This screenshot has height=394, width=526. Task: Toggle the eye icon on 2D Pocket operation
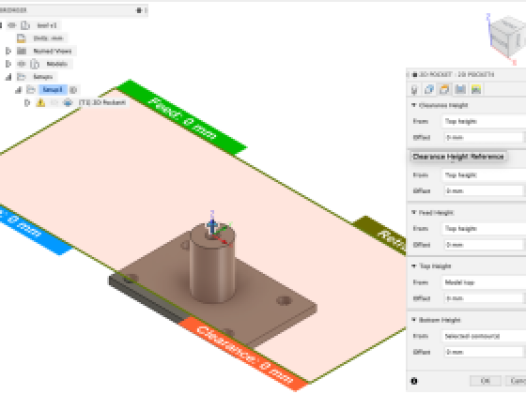click(x=54, y=103)
